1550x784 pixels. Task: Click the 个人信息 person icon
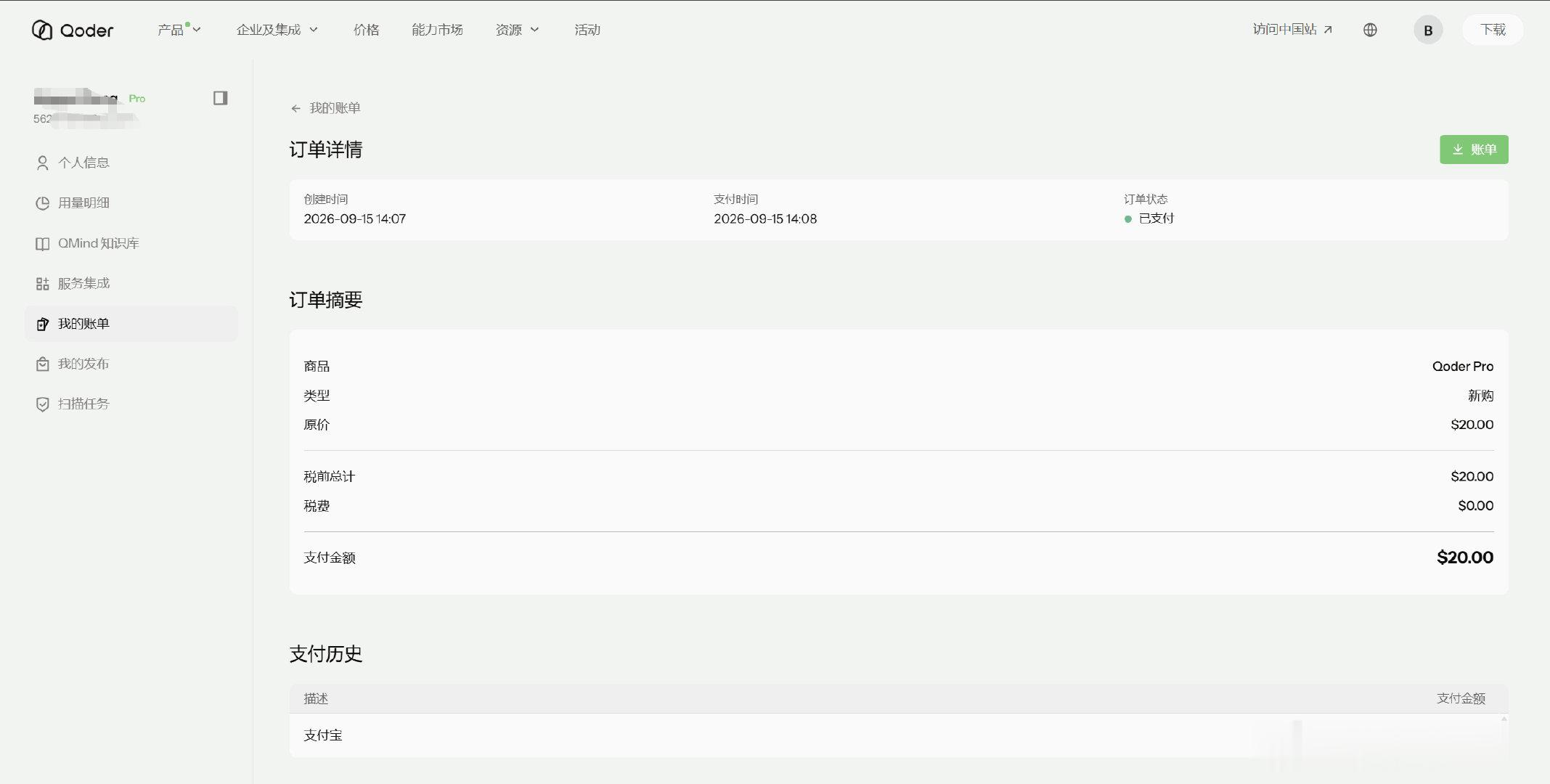click(x=43, y=163)
